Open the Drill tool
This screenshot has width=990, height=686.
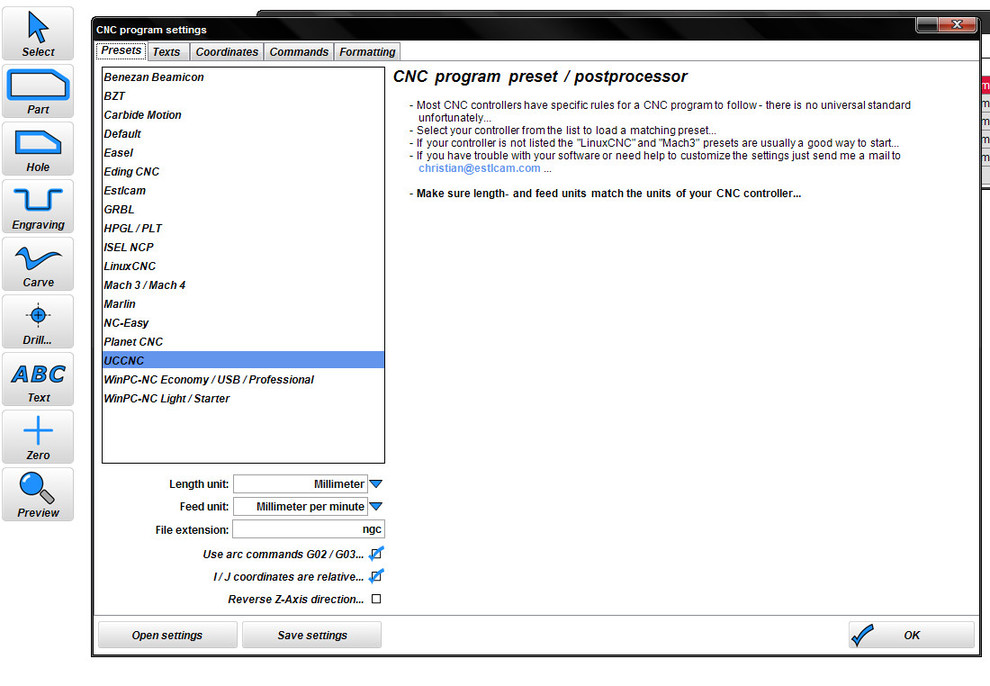[38, 322]
